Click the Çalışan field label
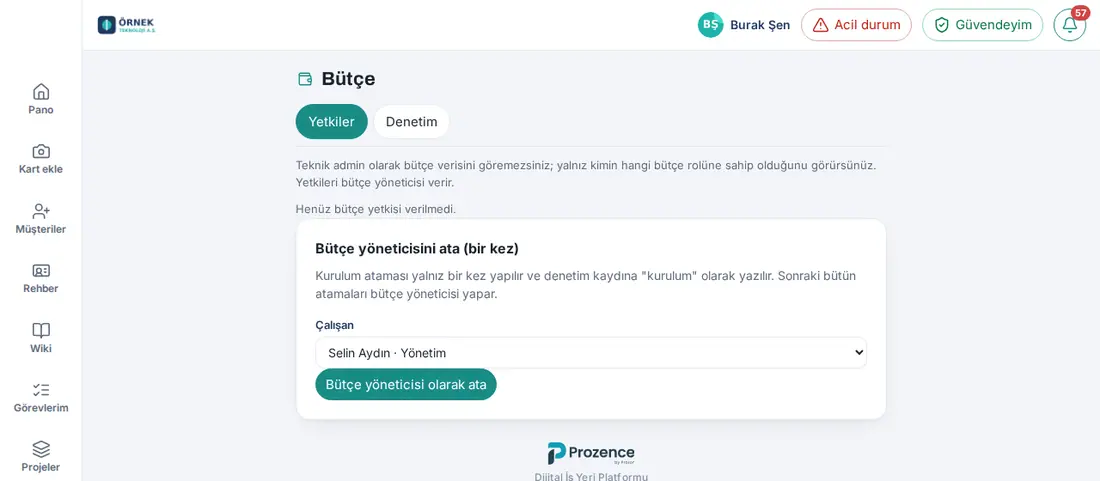 pos(335,325)
